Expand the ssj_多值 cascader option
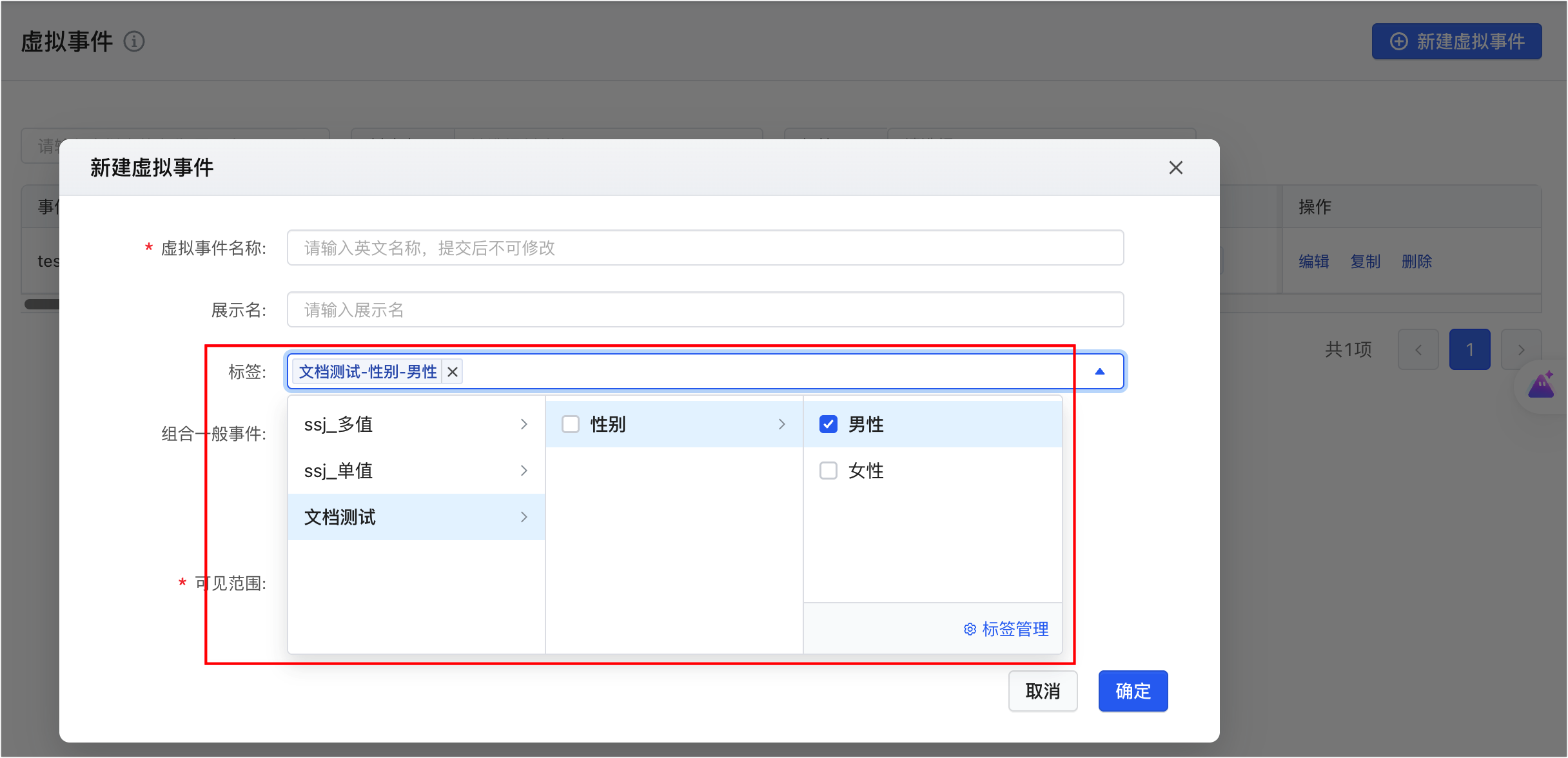This screenshot has height=758, width=1568. click(x=416, y=424)
